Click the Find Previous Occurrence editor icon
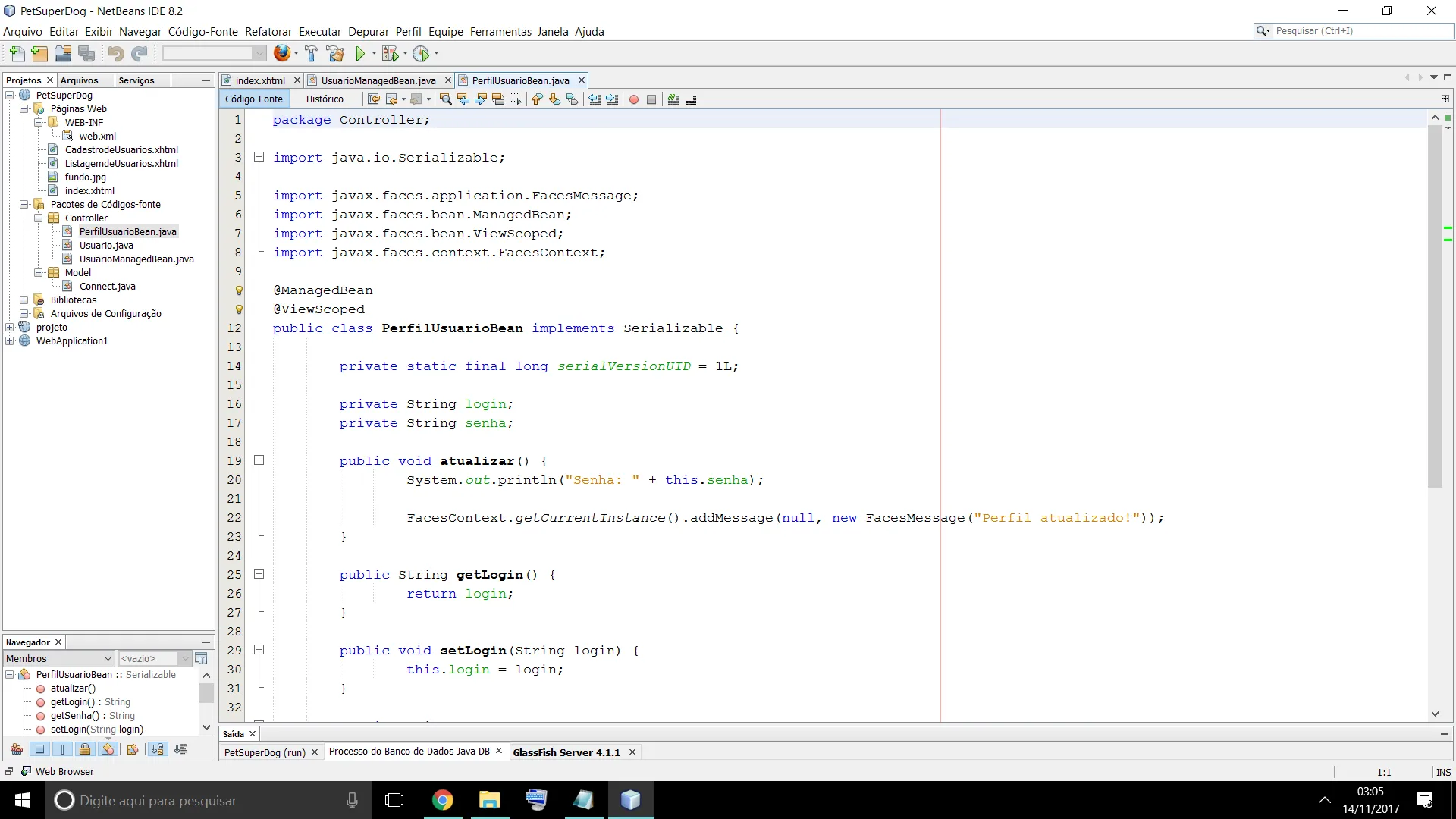1456x819 pixels. 463,99
